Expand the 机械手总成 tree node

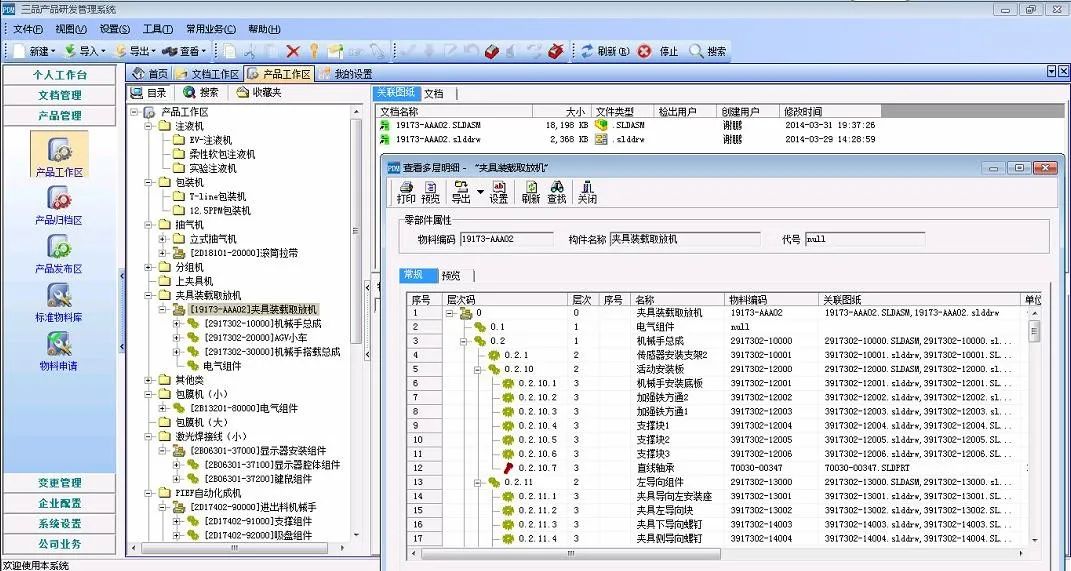[178, 324]
